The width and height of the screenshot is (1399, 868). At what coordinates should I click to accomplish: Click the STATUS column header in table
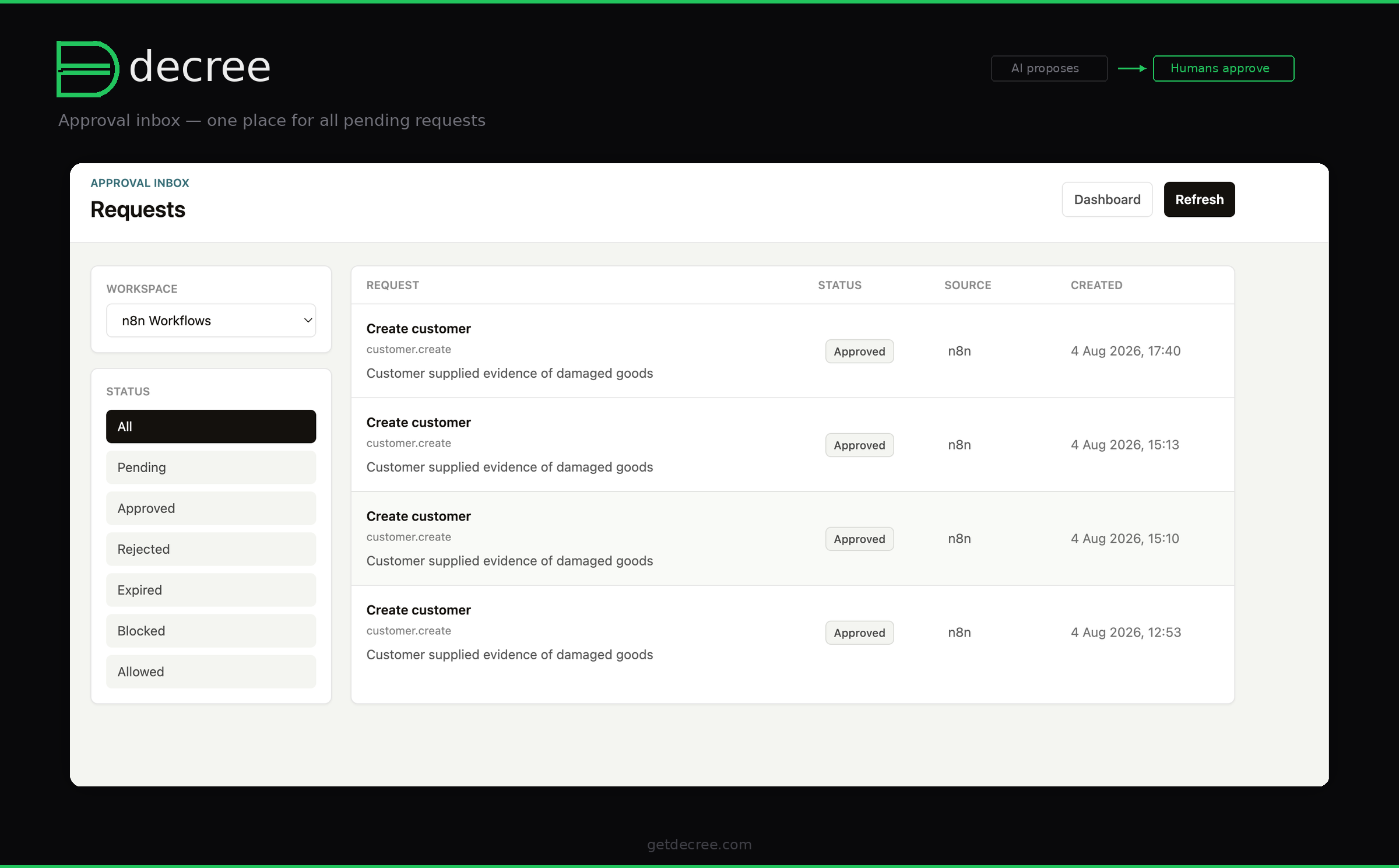tap(839, 285)
